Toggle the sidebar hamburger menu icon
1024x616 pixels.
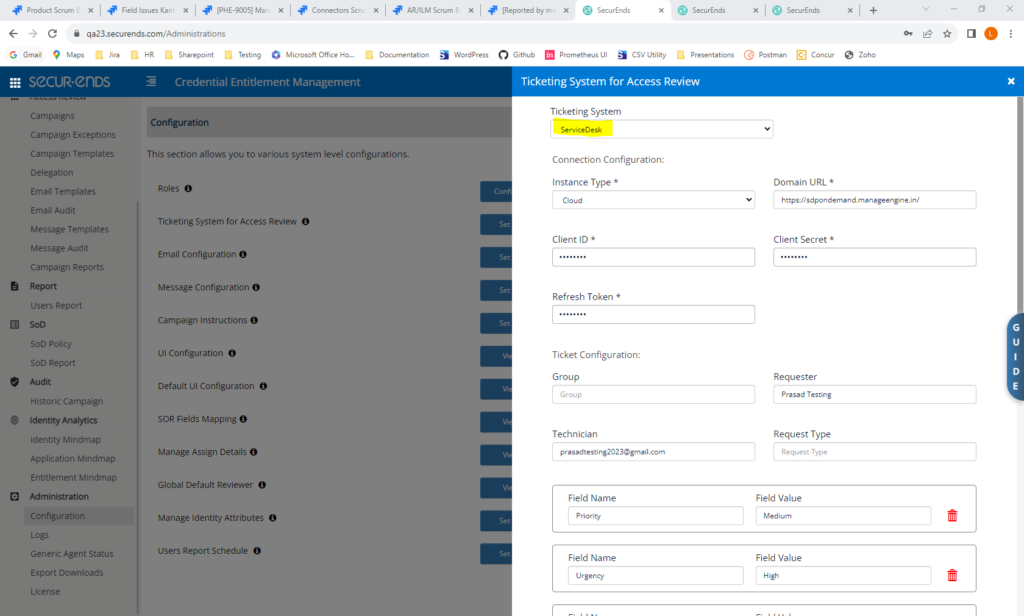pos(151,82)
